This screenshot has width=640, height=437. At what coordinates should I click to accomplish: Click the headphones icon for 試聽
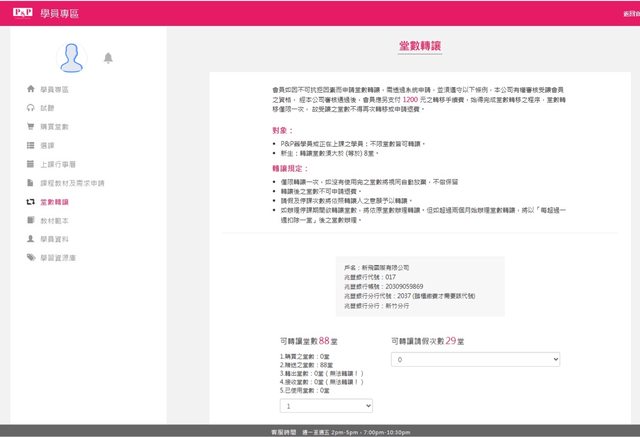click(30, 108)
